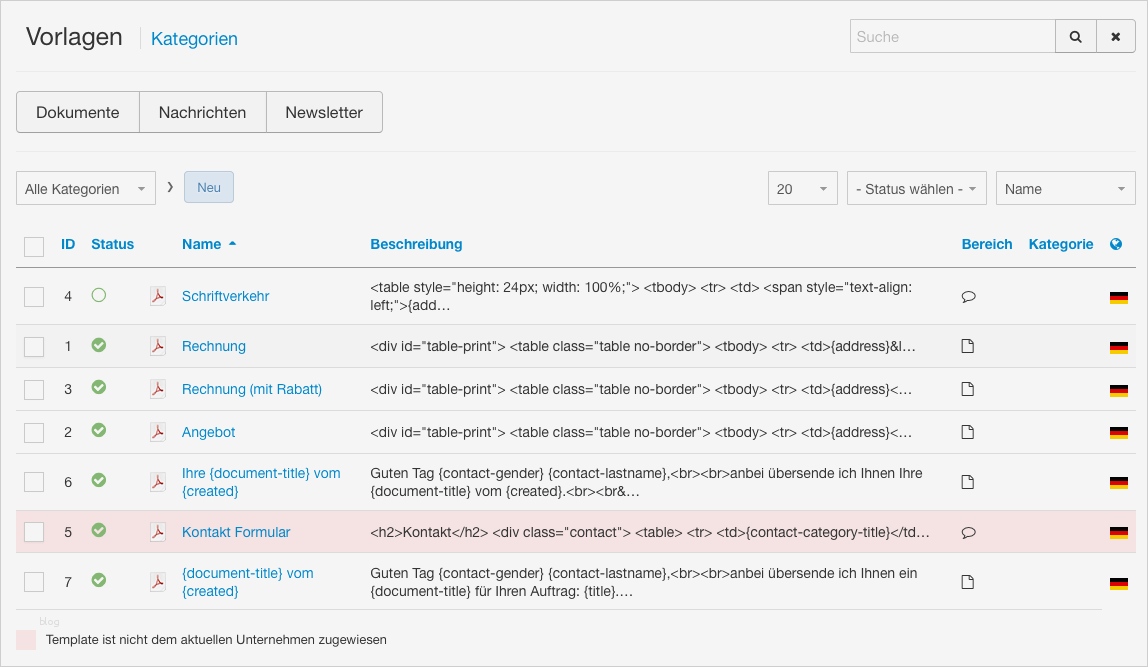The height and width of the screenshot is (667, 1148).
Task: Clear search with the X icon
Action: 1116,37
